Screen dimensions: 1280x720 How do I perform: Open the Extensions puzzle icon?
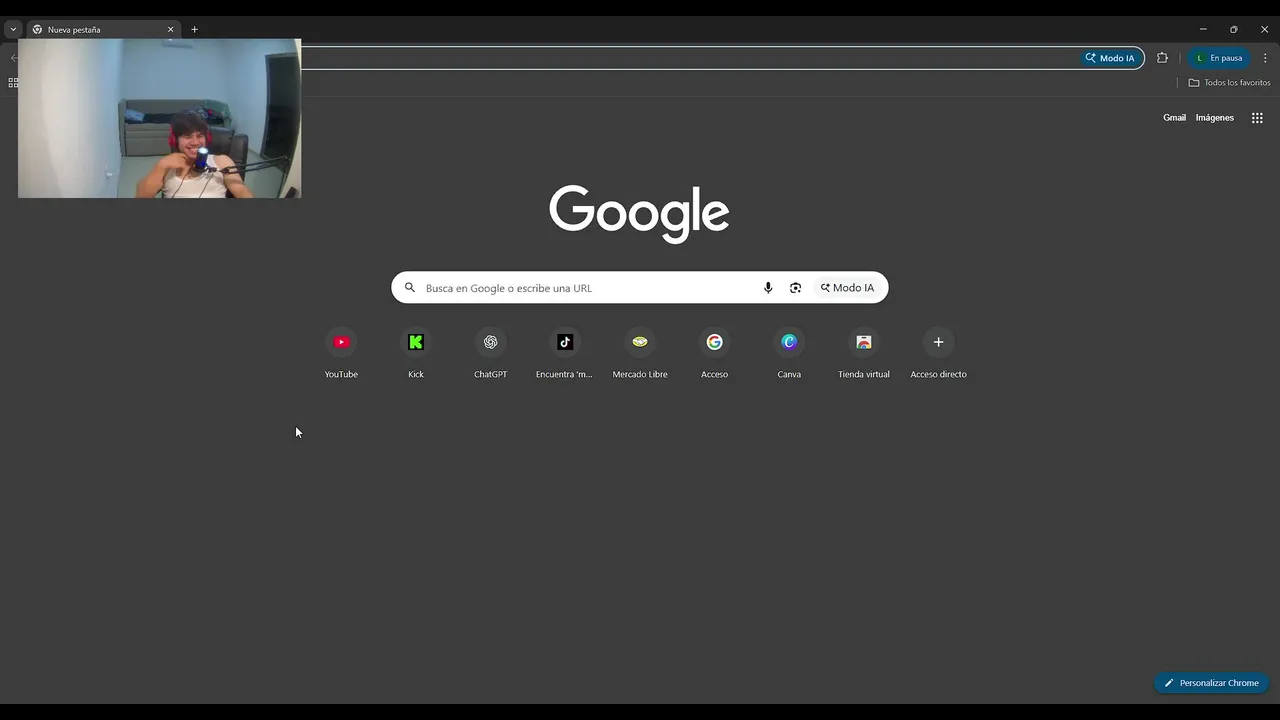[1162, 58]
